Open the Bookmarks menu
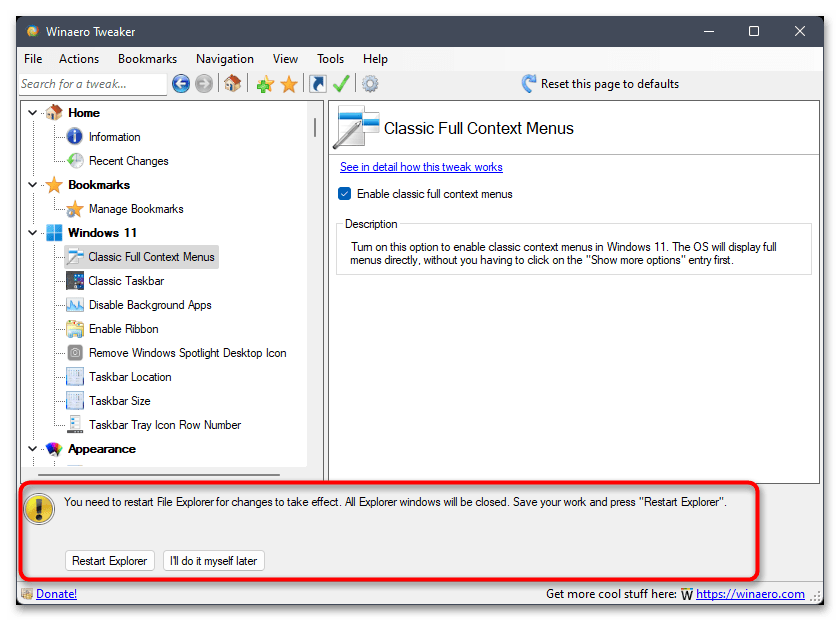840x621 pixels. click(147, 59)
